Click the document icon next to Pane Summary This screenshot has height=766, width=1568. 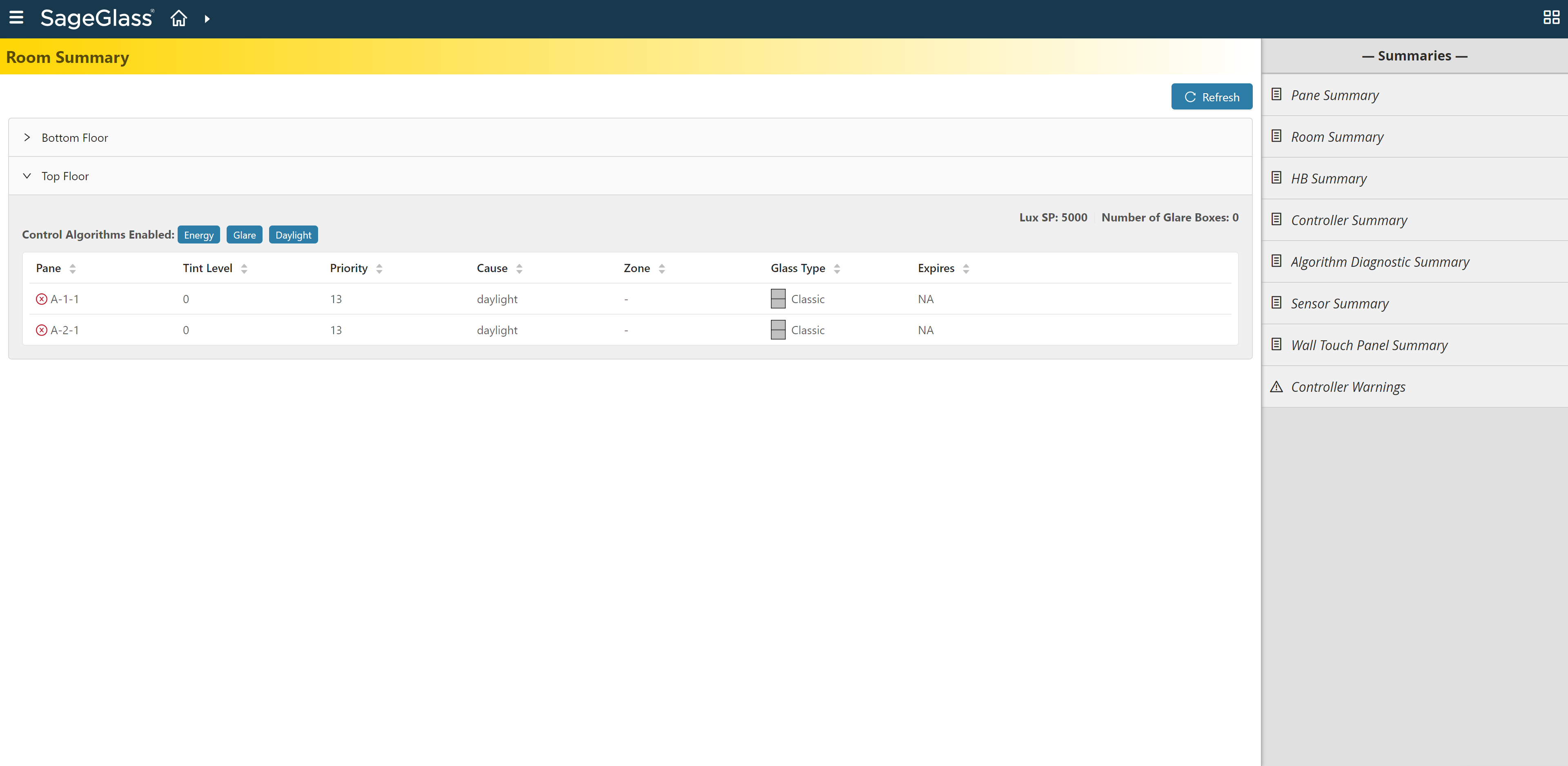pyautogui.click(x=1276, y=94)
